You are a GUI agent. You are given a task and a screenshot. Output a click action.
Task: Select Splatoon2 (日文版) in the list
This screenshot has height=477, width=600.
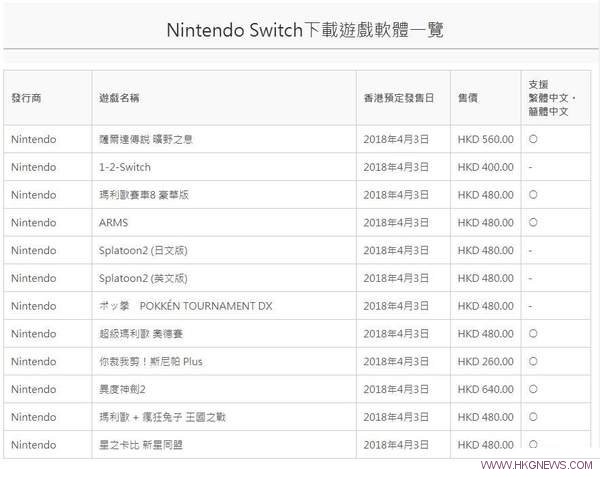coord(137,250)
